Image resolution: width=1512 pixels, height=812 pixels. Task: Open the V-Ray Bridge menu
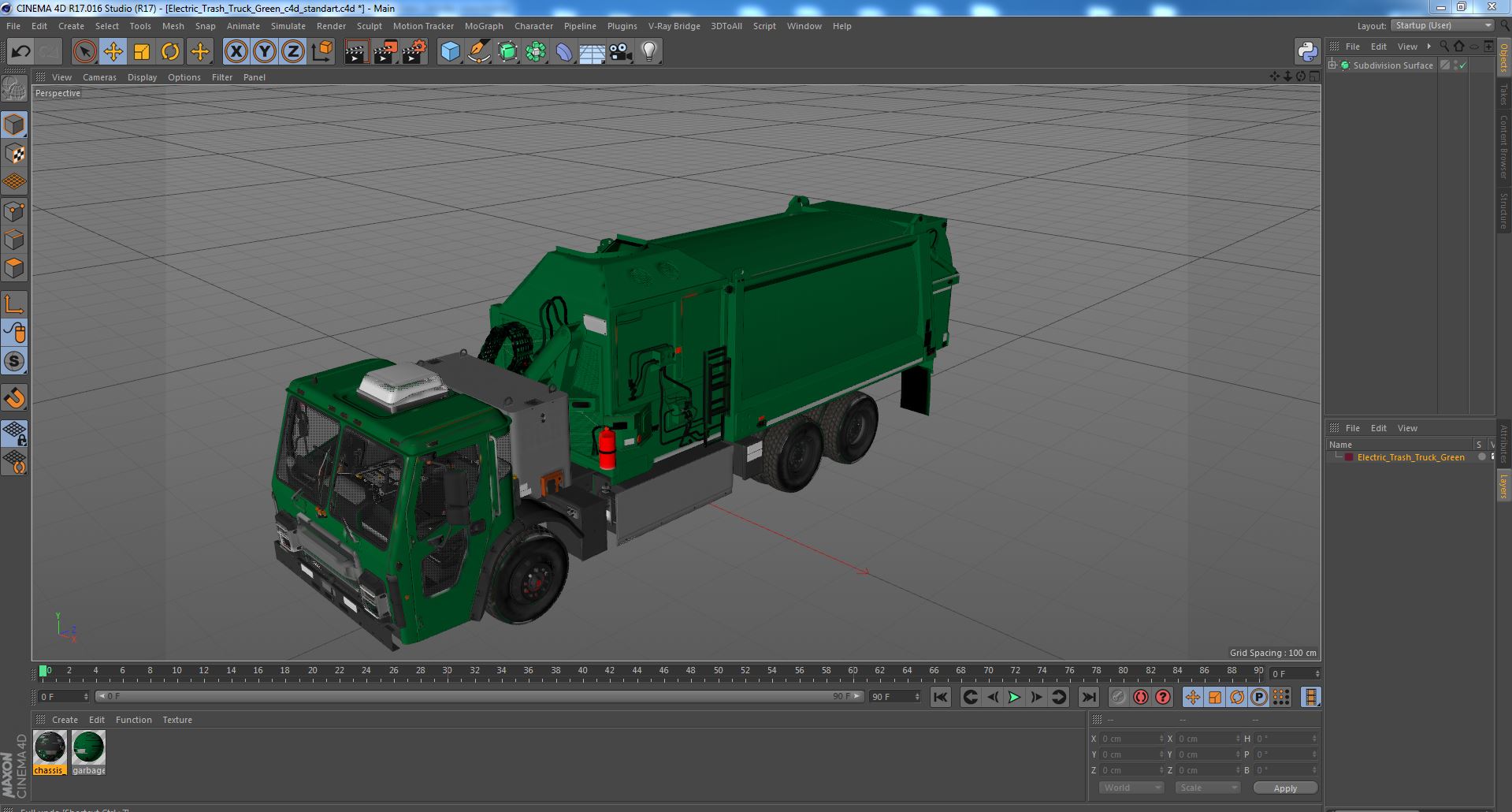(674, 26)
